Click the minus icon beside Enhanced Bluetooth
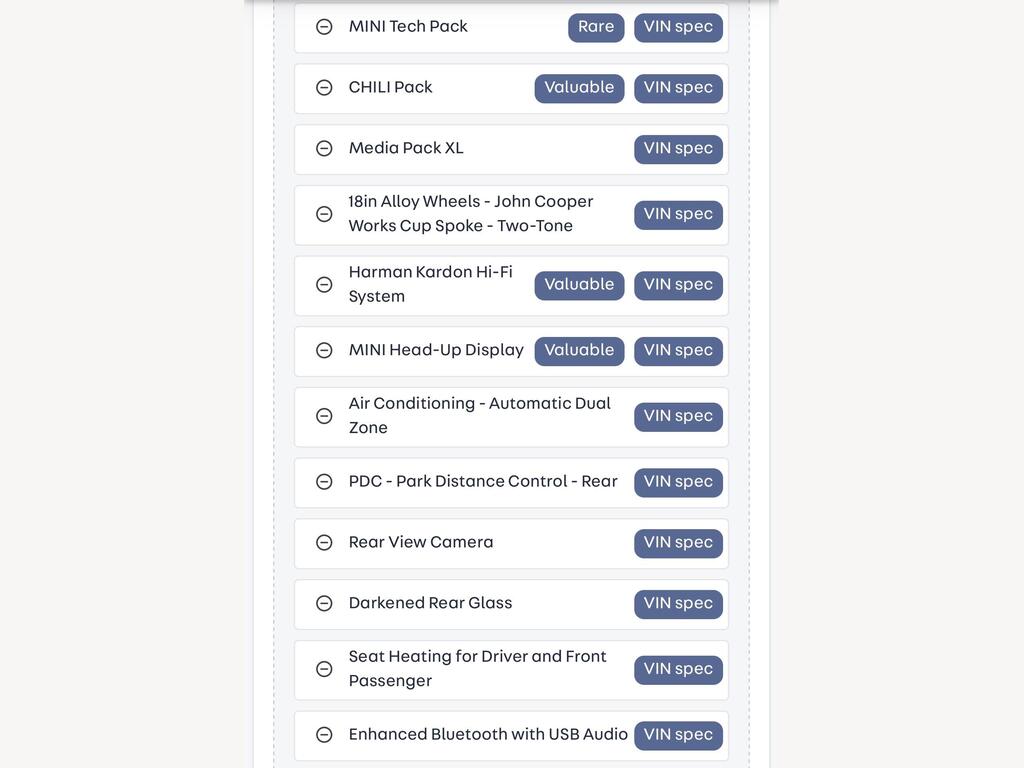Image resolution: width=1024 pixels, height=768 pixels. pyautogui.click(x=324, y=735)
